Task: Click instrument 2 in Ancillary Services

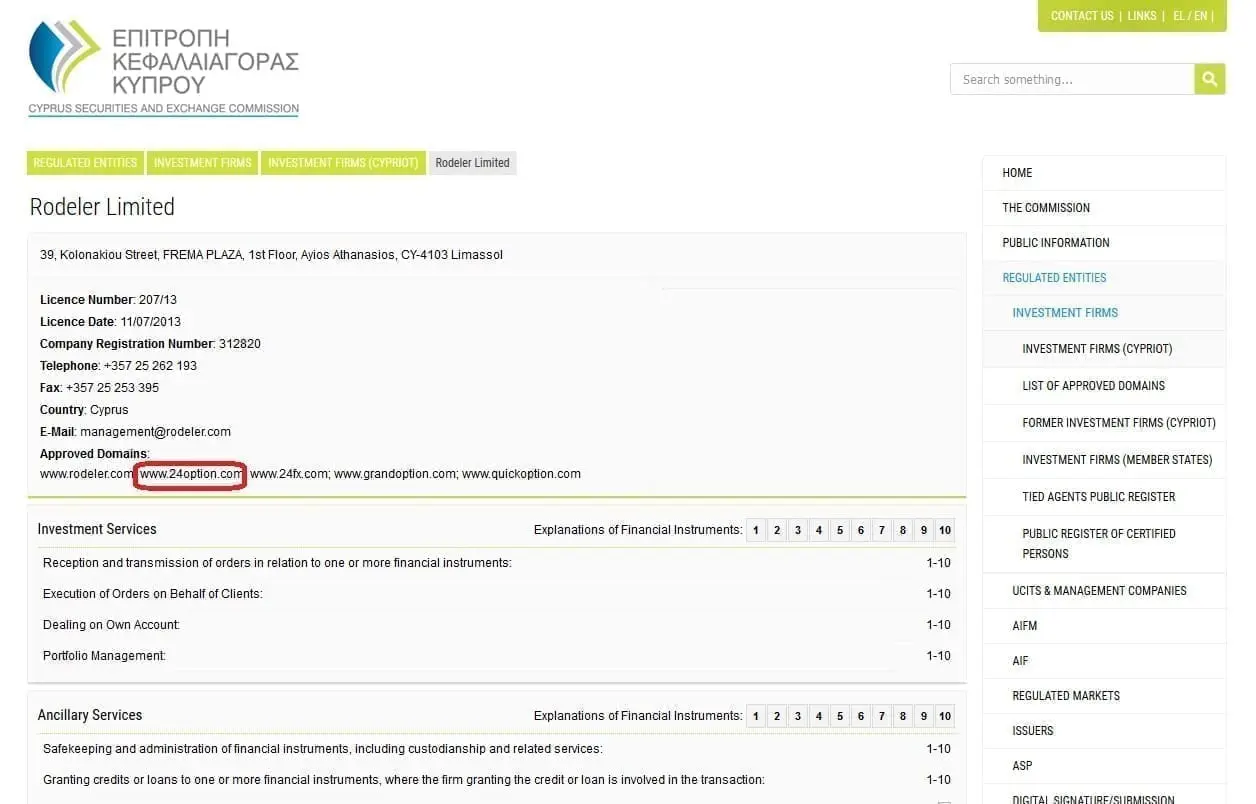Action: coord(777,717)
